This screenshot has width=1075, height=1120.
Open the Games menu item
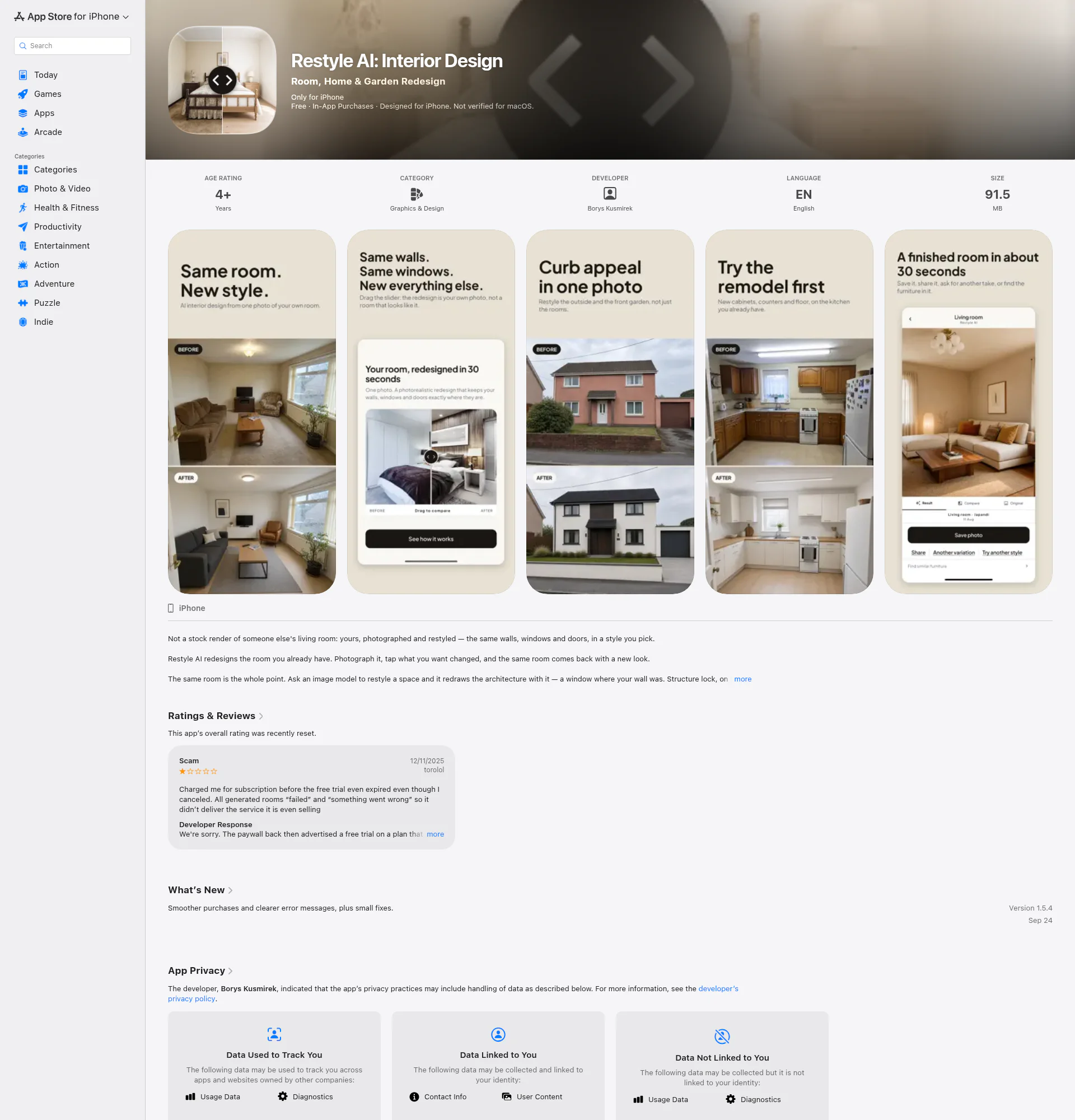[x=48, y=94]
